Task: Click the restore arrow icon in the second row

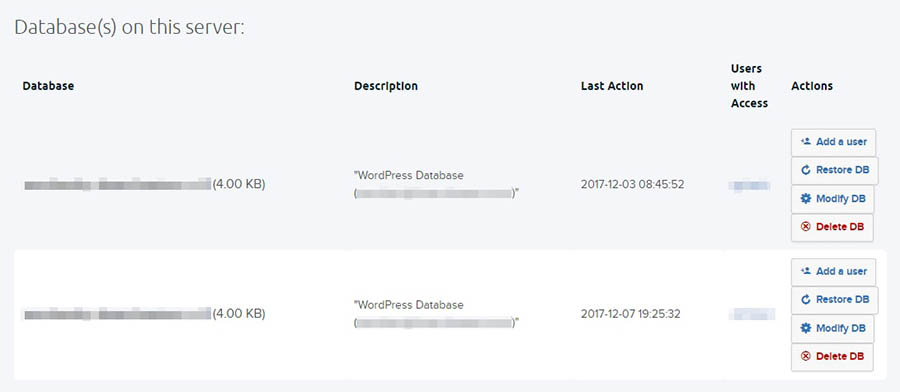Action: point(805,300)
